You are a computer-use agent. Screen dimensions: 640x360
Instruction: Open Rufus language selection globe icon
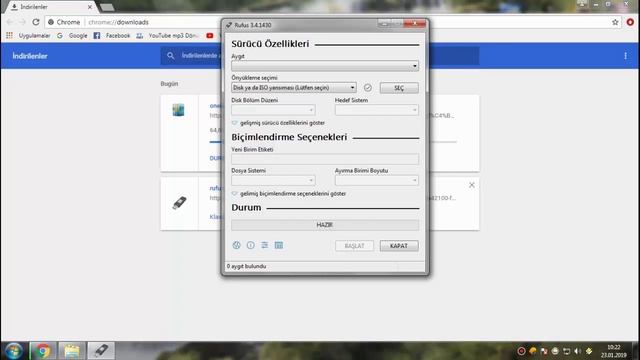(x=236, y=245)
